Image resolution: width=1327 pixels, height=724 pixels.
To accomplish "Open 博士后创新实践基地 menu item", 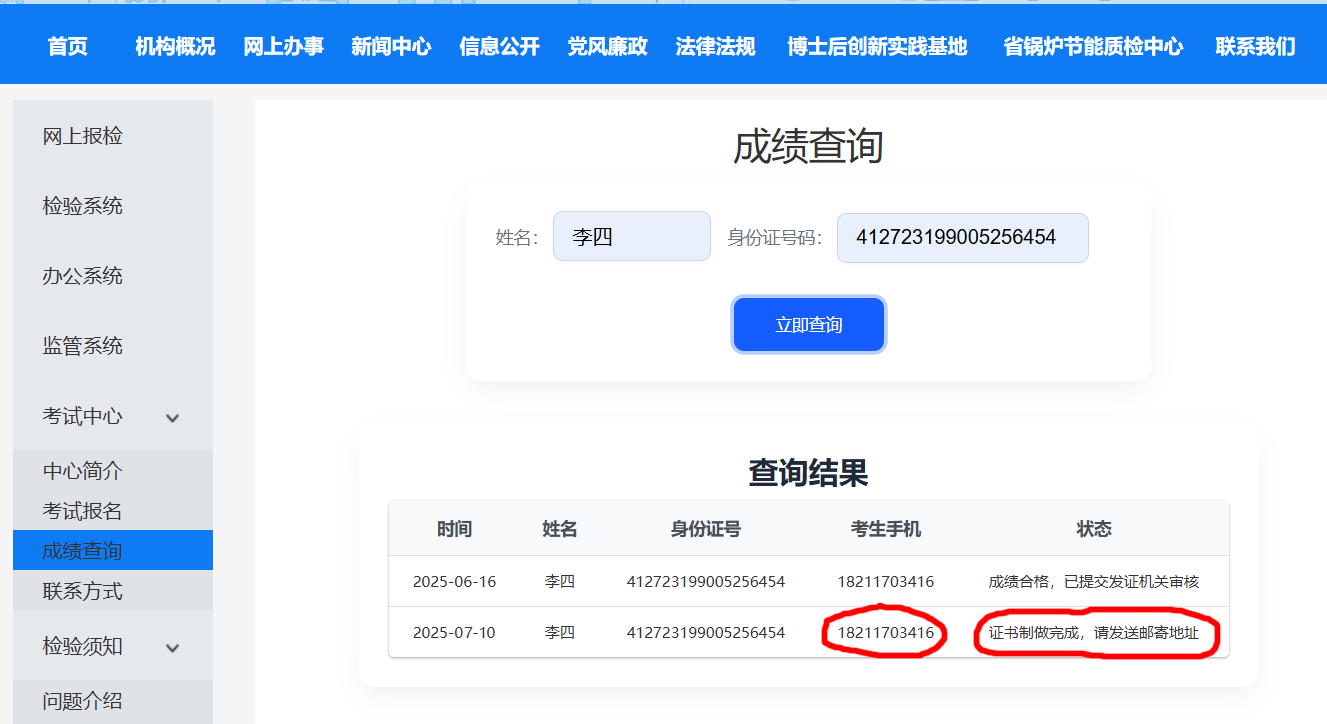I will point(877,46).
